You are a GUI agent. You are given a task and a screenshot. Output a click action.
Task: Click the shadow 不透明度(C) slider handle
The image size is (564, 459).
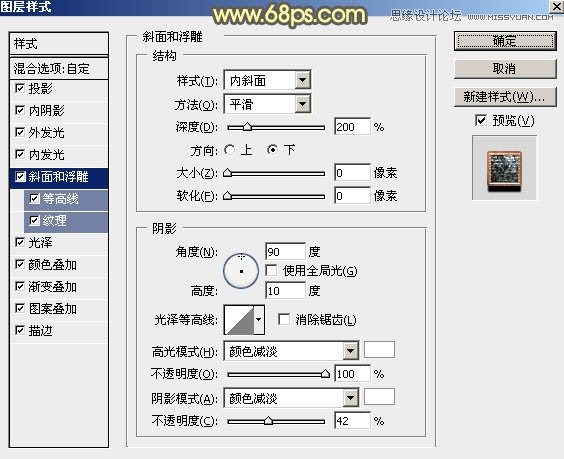pyautogui.click(x=268, y=421)
